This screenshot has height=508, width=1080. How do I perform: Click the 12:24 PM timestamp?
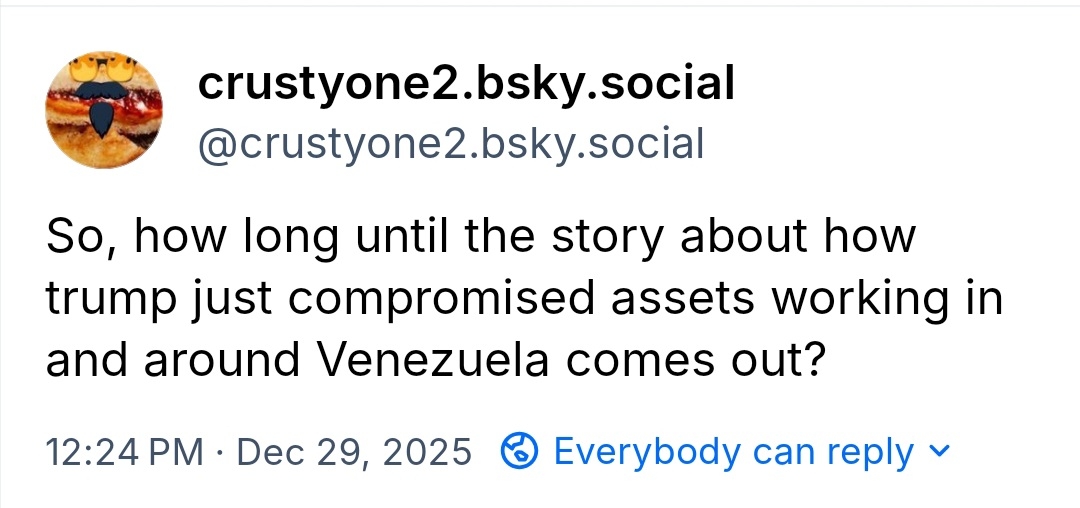[124, 452]
